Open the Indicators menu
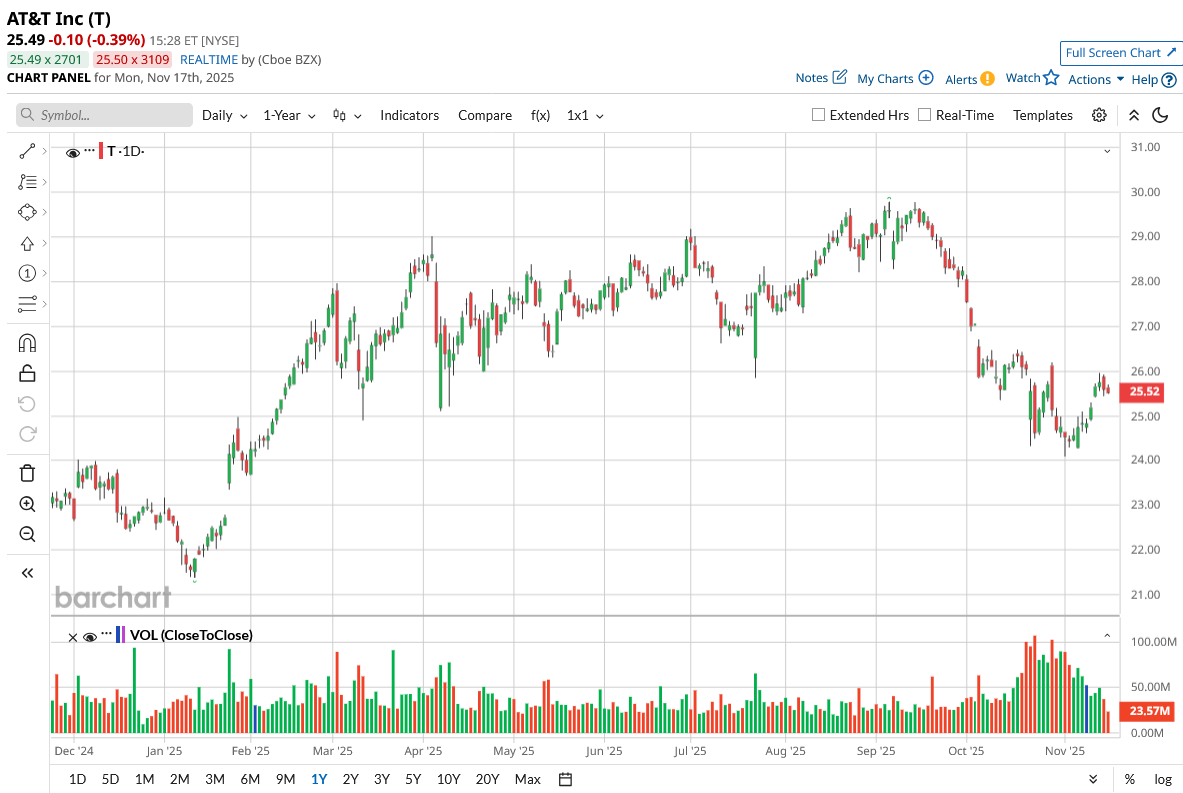 point(410,115)
